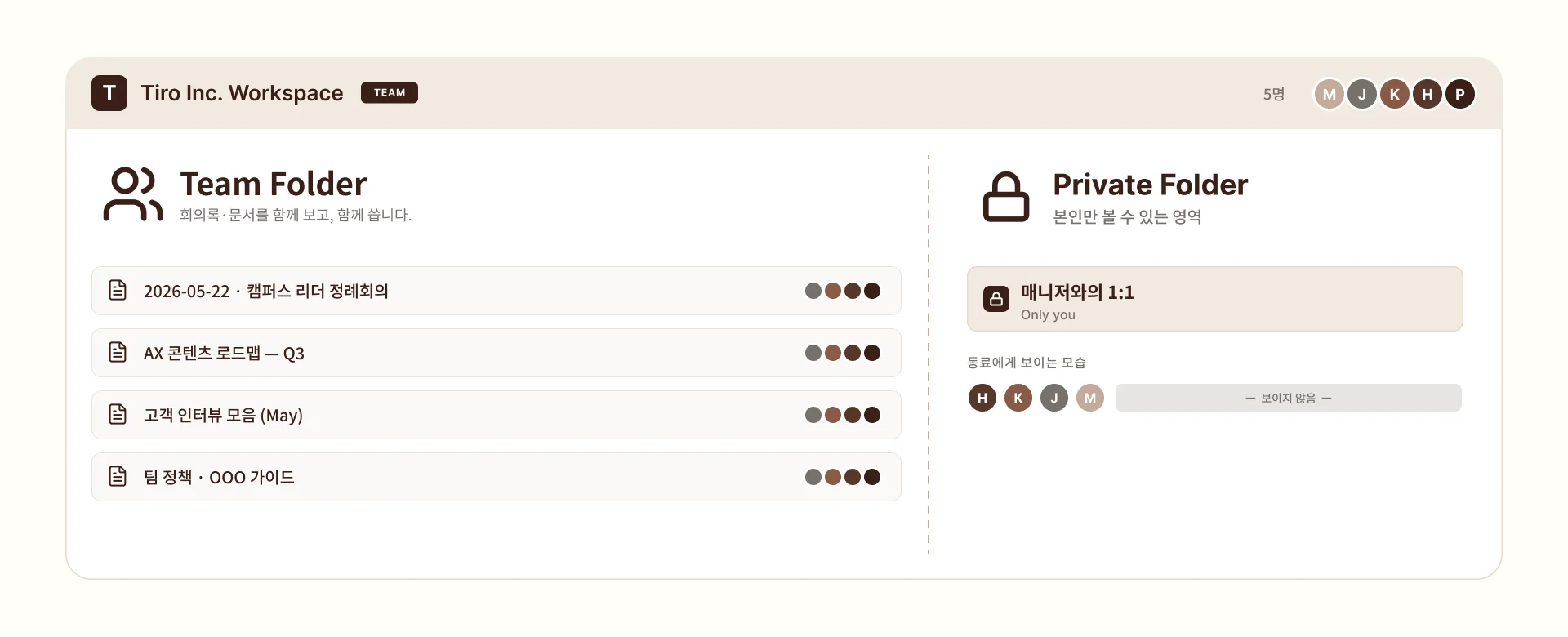1568x637 pixels.
Task: Click the document icon for 팀 정책 가이드
Action: point(118,476)
